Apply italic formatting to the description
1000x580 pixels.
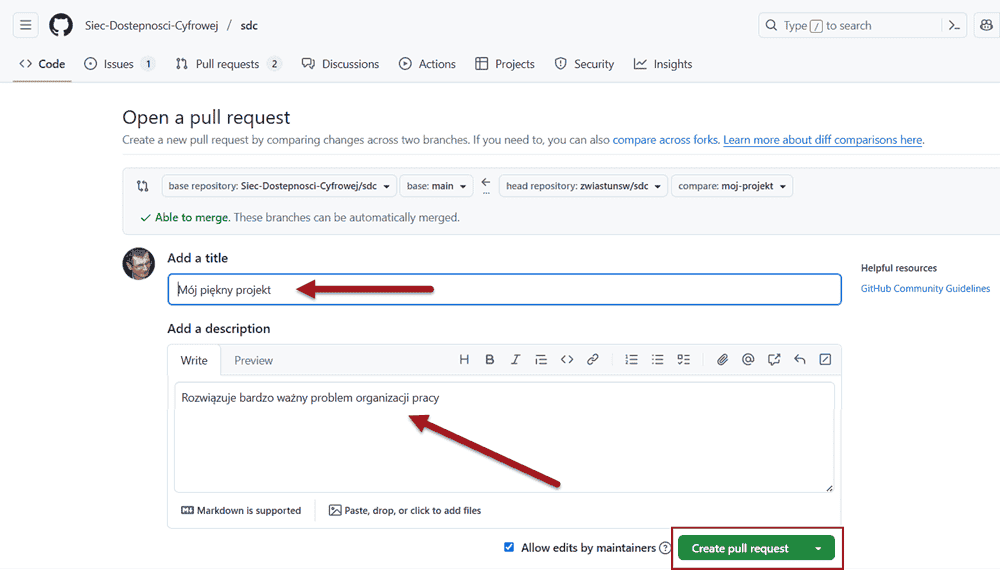515,360
